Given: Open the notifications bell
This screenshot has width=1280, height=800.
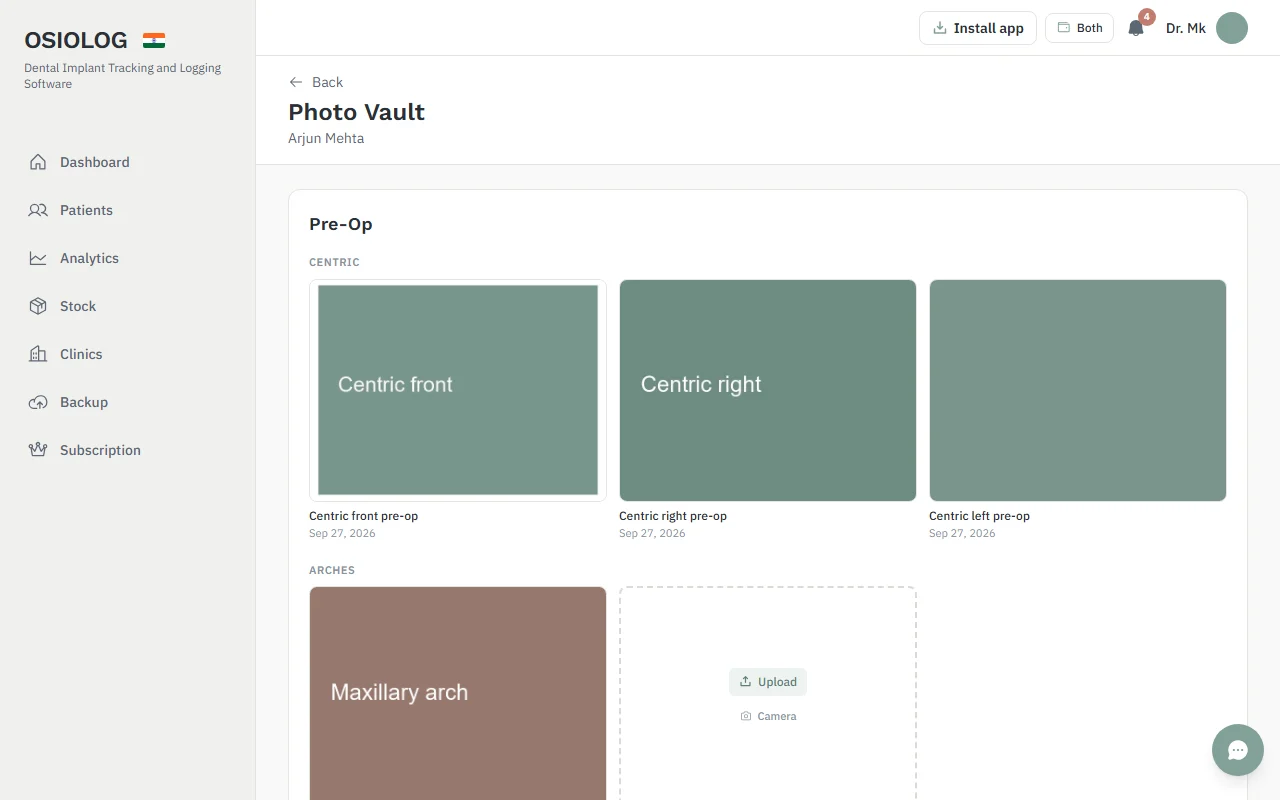Looking at the screenshot, I should [x=1136, y=28].
